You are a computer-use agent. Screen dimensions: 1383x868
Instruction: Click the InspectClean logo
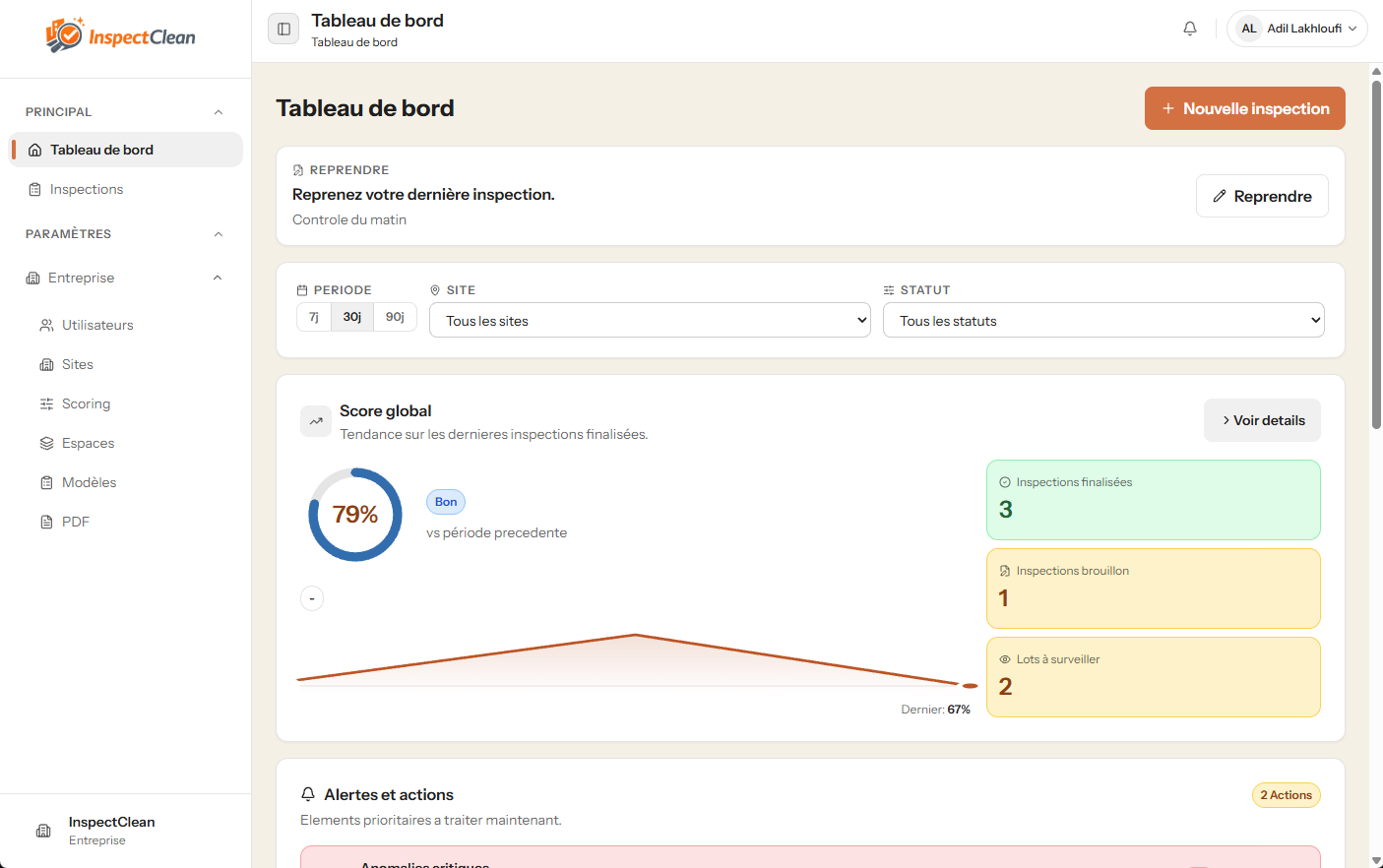(x=121, y=36)
